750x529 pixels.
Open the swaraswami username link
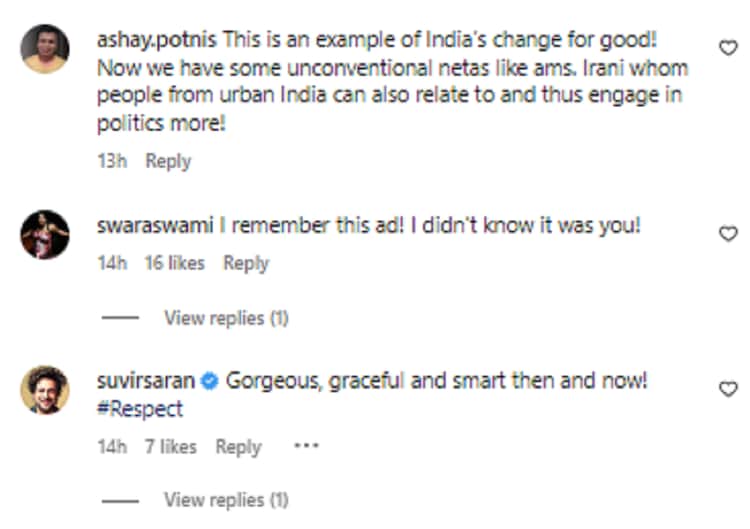(x=155, y=226)
